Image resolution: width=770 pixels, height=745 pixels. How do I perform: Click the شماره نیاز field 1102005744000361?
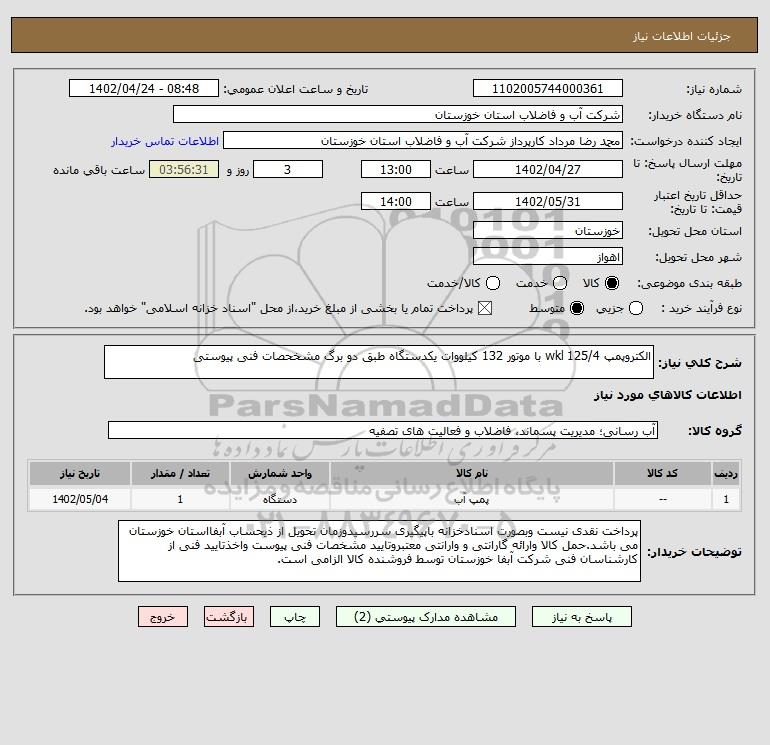pos(548,88)
